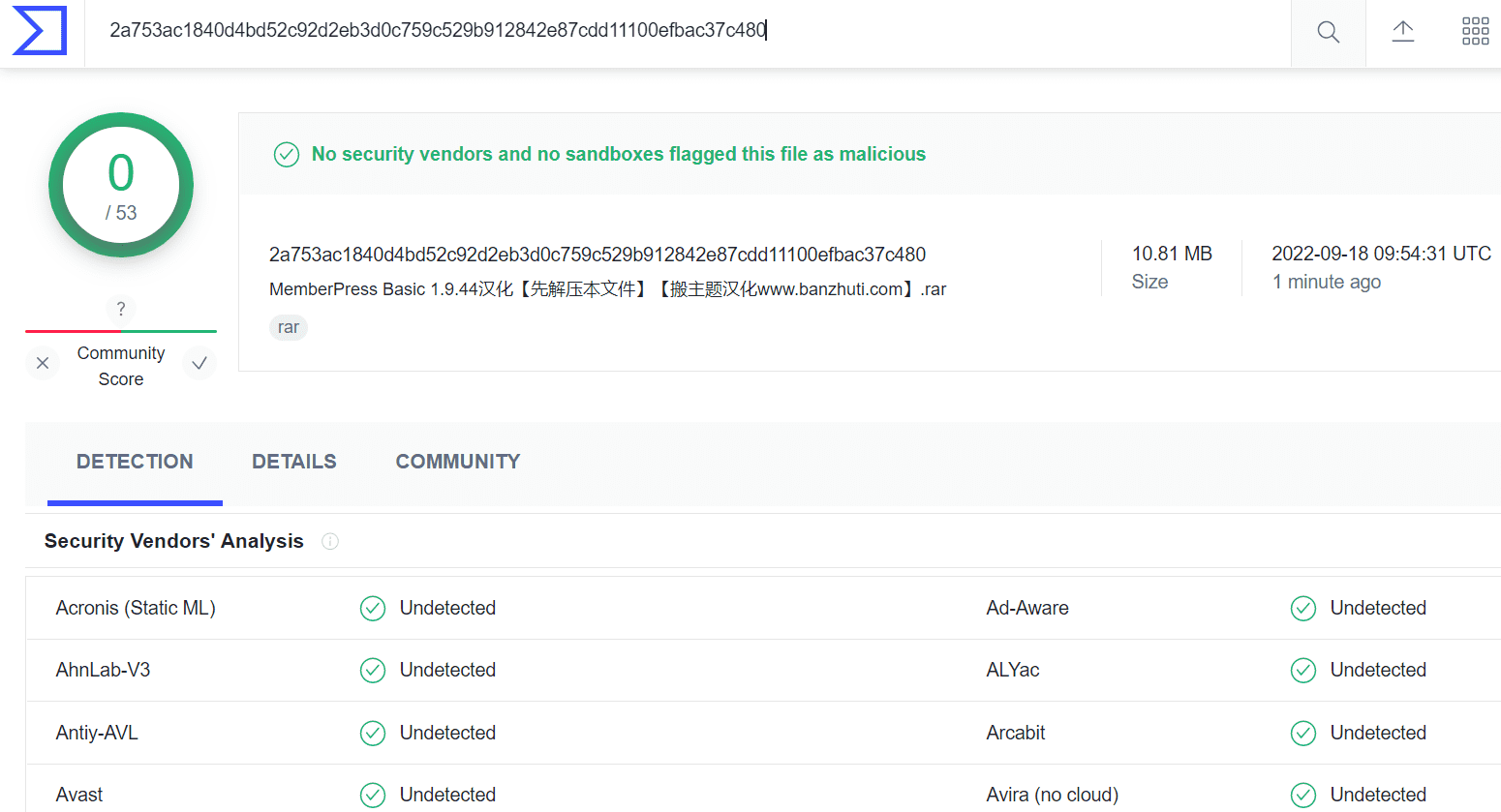Click the 0 / 53 detection score circle
The width and height of the screenshot is (1501, 812).
tap(121, 185)
